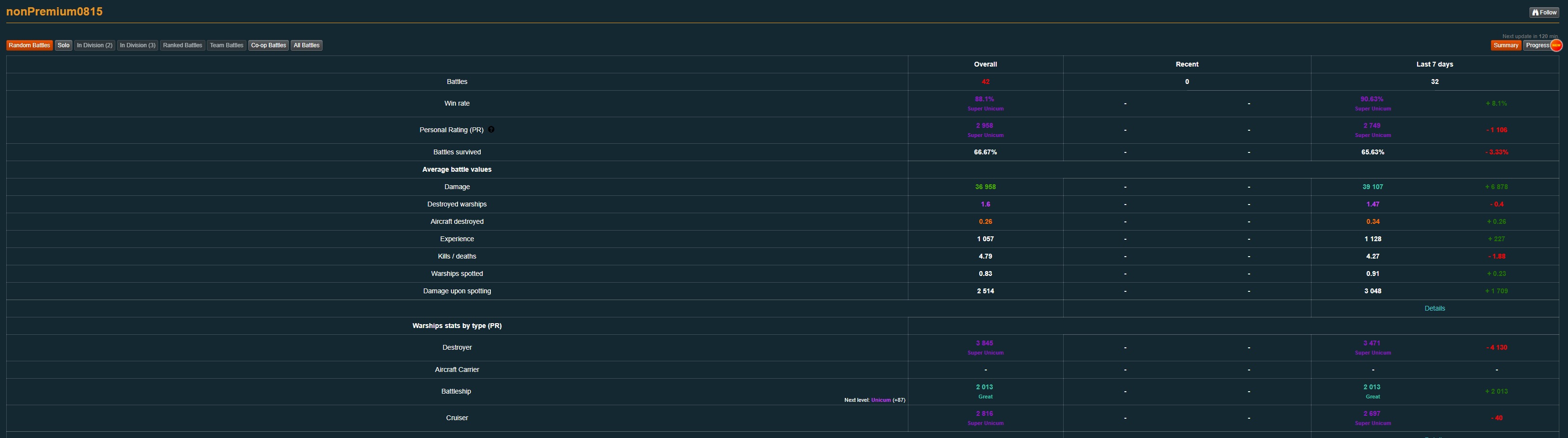
Task: Click the Battleship overall PR 2 013
Action: [984, 387]
